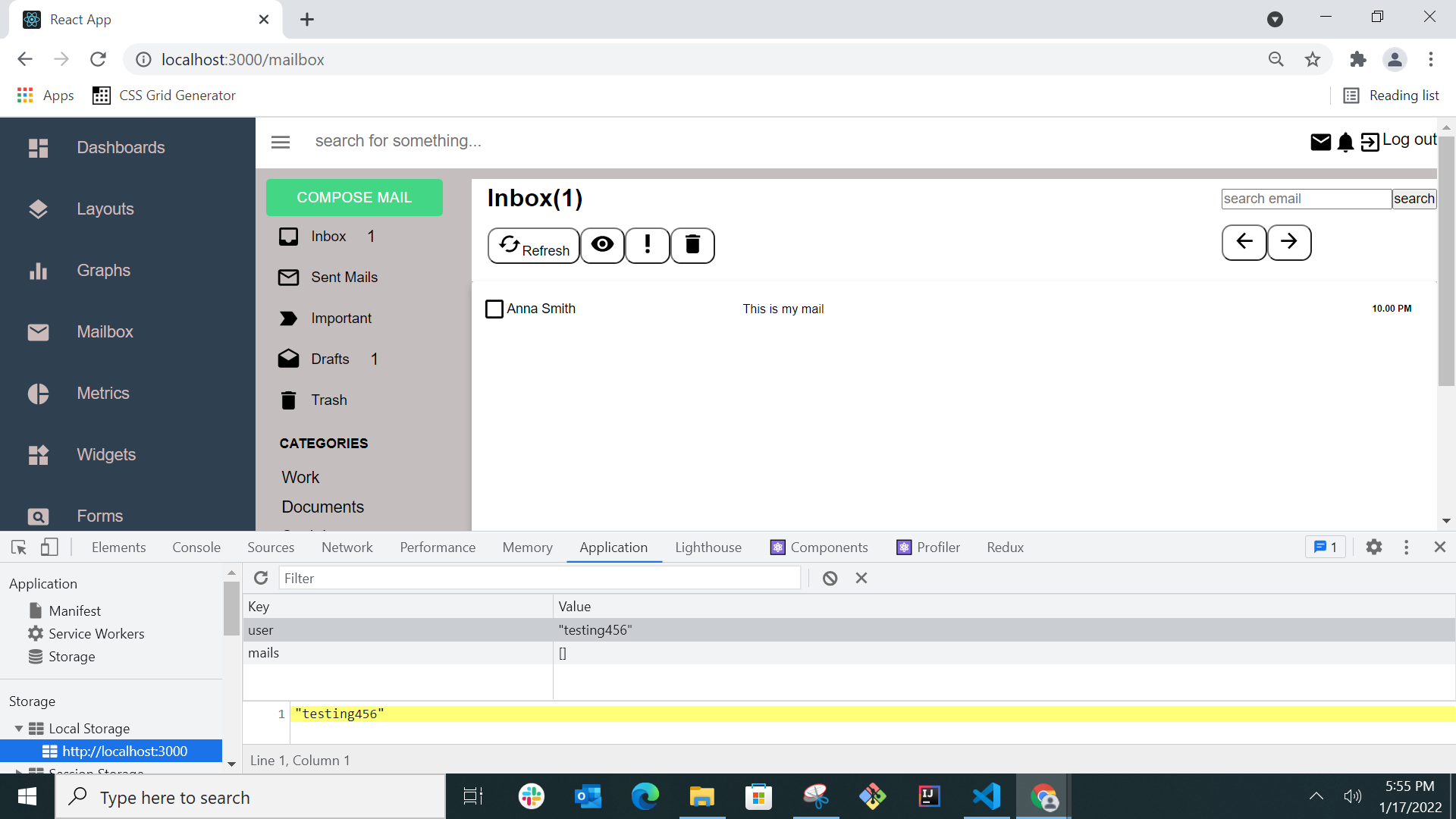Click the Log out link
Screen dimensions: 1456x819
[x=1409, y=140]
